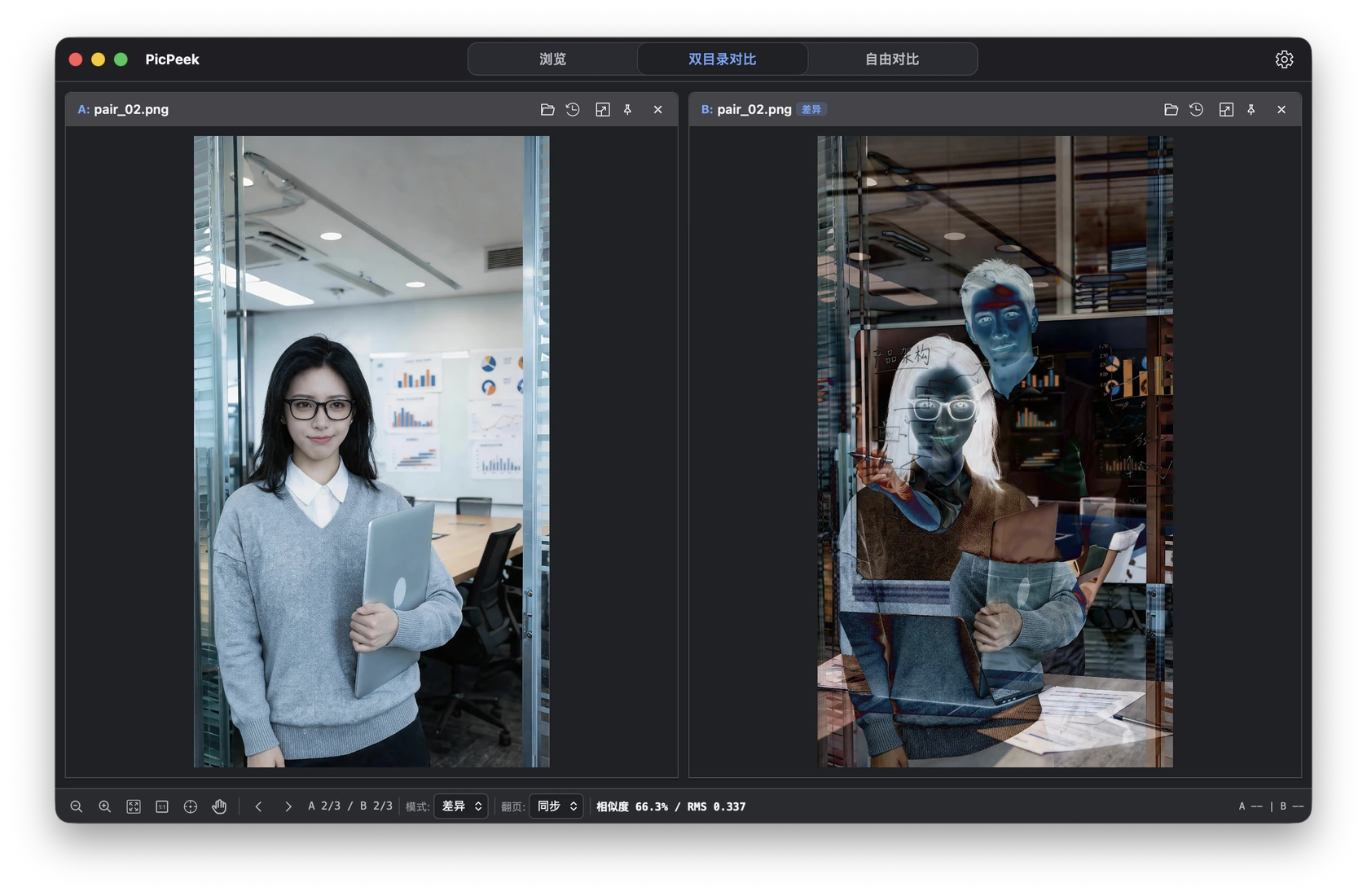Toggle the hand pan tool
The image size is (1367, 896).
pos(219,806)
